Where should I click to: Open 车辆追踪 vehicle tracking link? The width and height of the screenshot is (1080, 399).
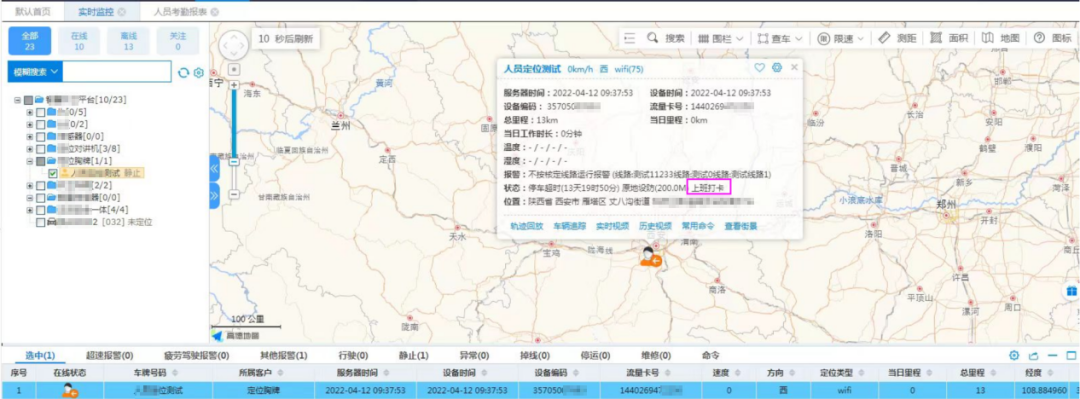pos(570,225)
